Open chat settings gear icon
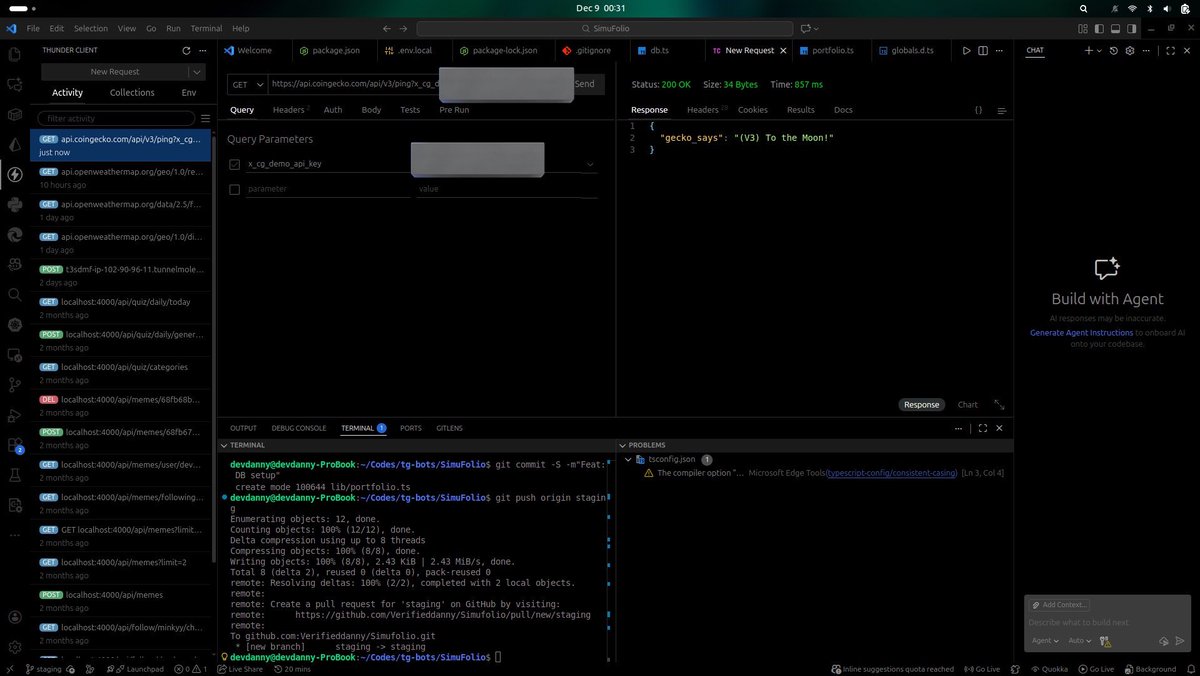This screenshot has width=1200, height=676. pos(1130,50)
